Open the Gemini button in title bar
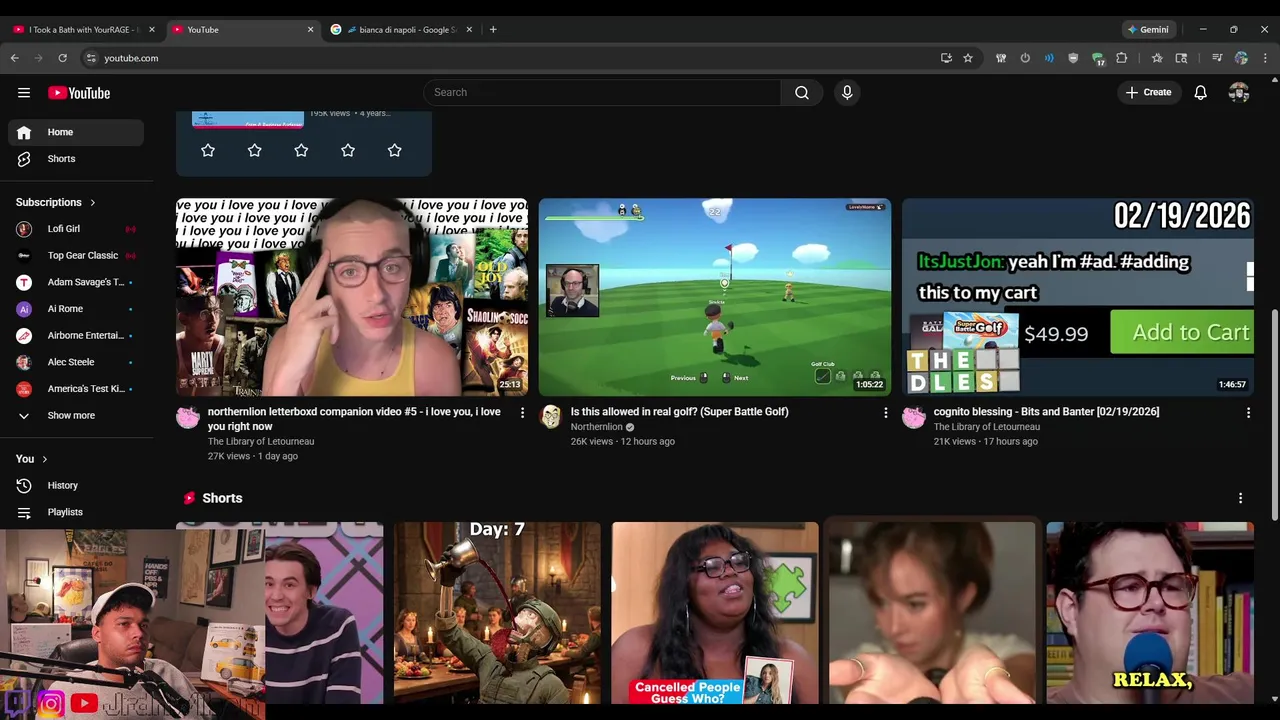Image resolution: width=1280 pixels, height=720 pixels. pyautogui.click(x=1148, y=29)
